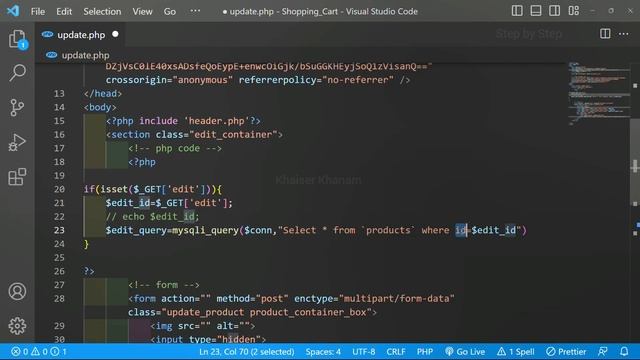Change language mode PHP
Screen dimensions: 640x360
point(424,351)
